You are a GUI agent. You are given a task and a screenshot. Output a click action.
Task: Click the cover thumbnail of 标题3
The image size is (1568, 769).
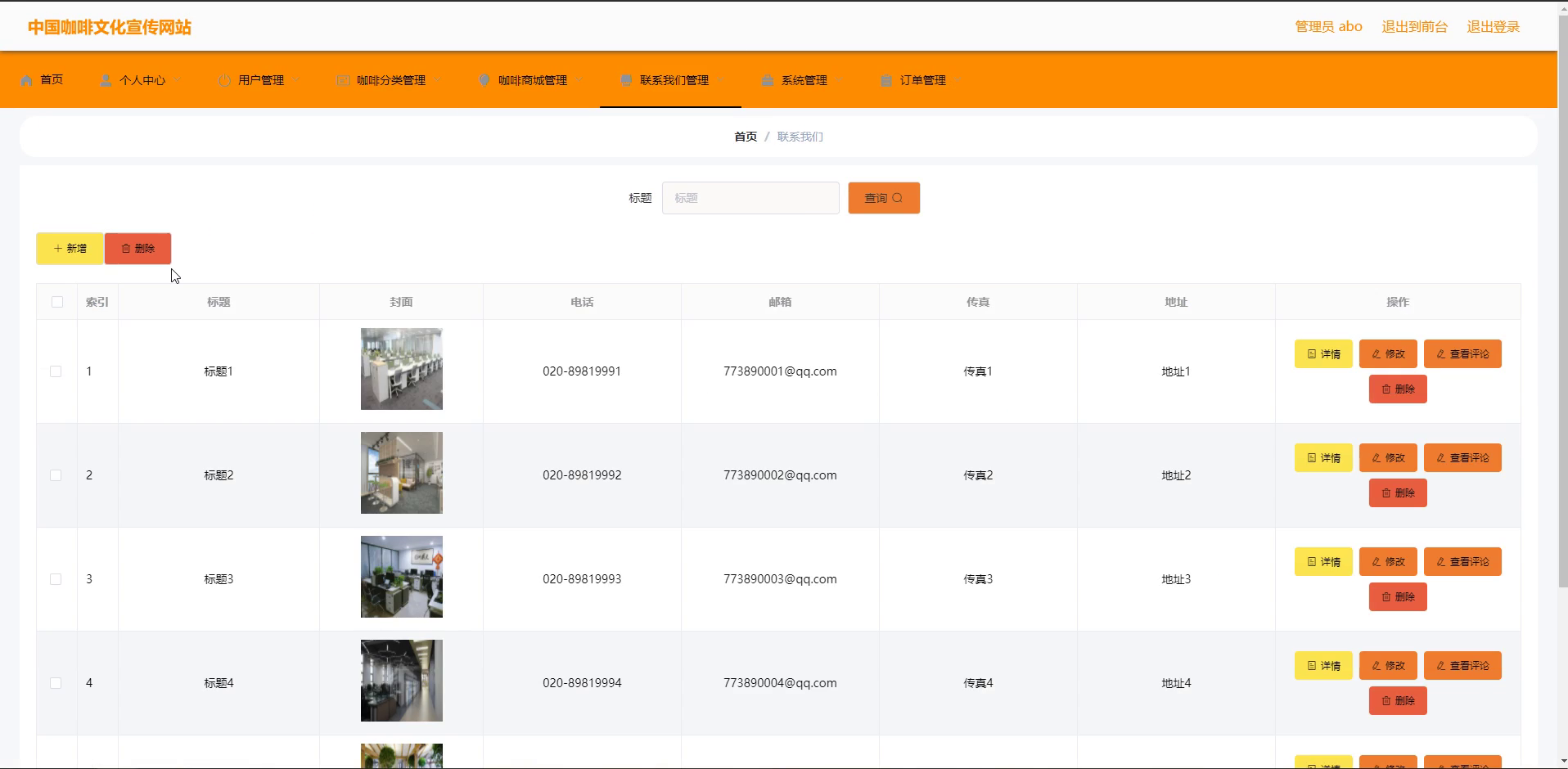click(402, 577)
